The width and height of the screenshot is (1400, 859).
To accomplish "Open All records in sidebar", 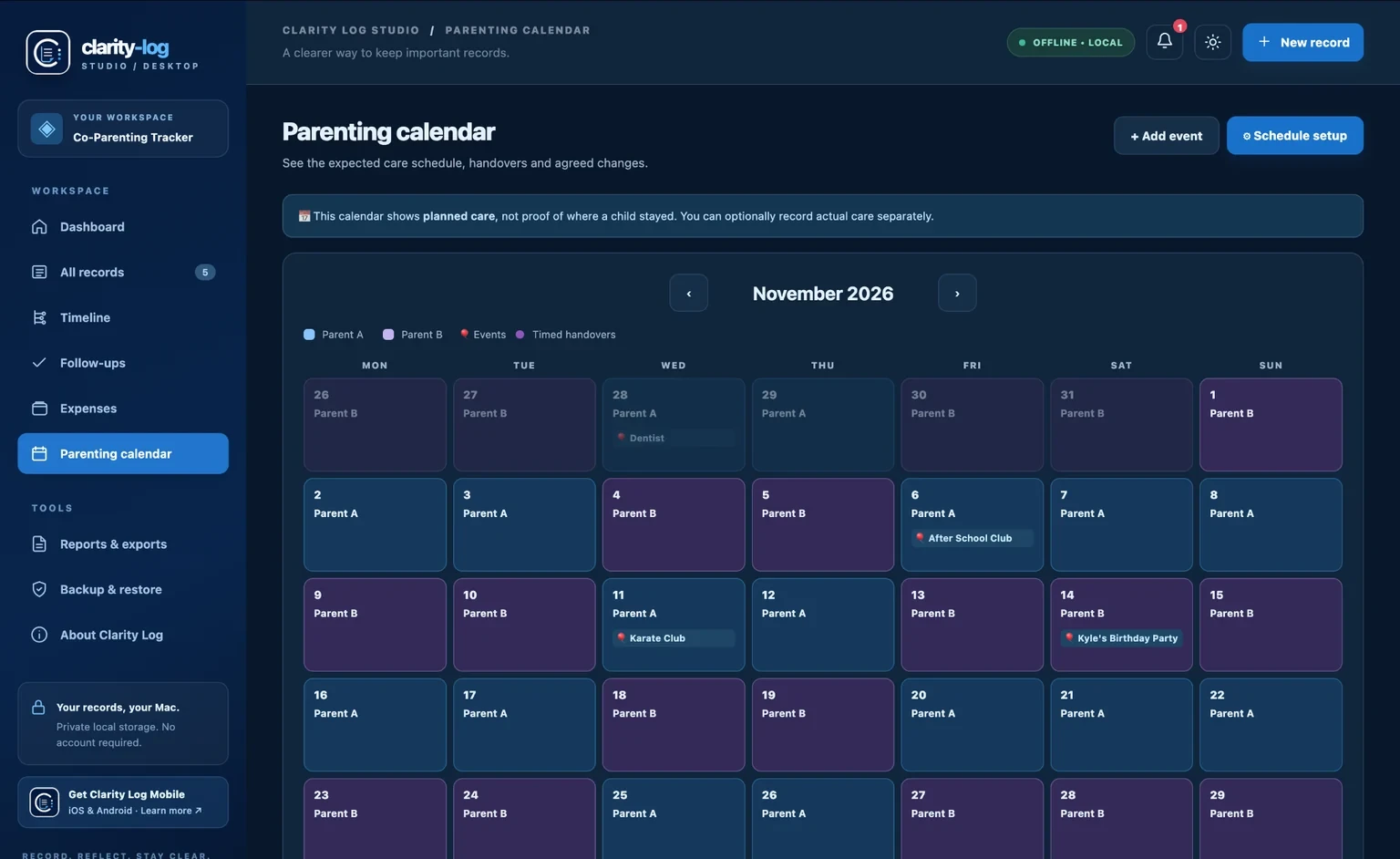I will click(123, 272).
